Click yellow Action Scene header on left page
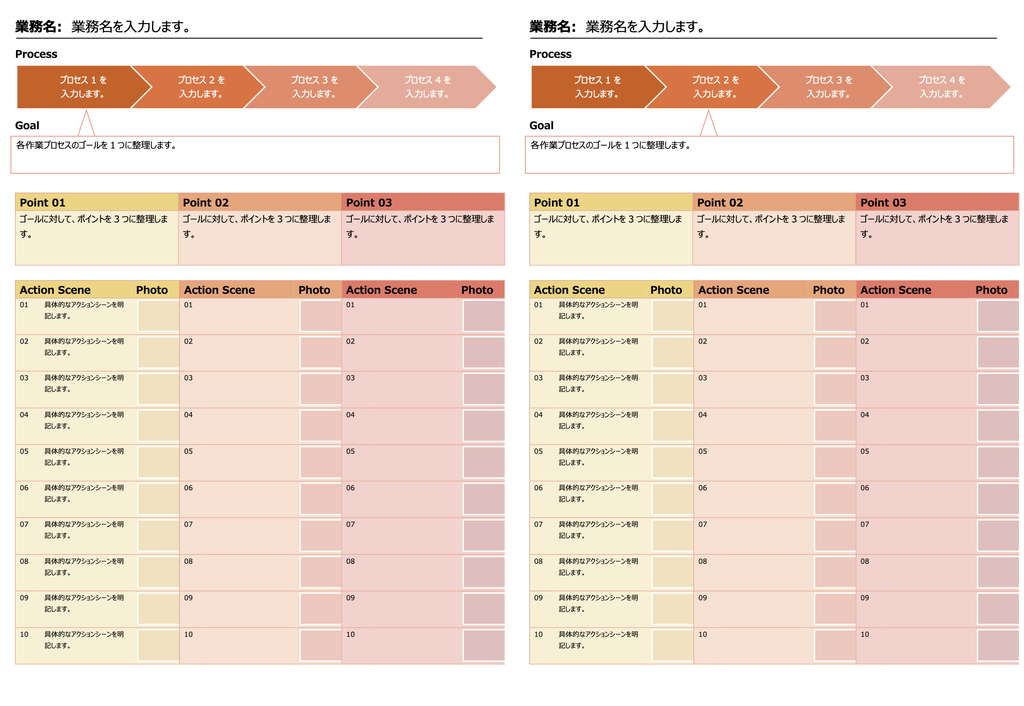The width and height of the screenshot is (1024, 706). click(x=55, y=290)
